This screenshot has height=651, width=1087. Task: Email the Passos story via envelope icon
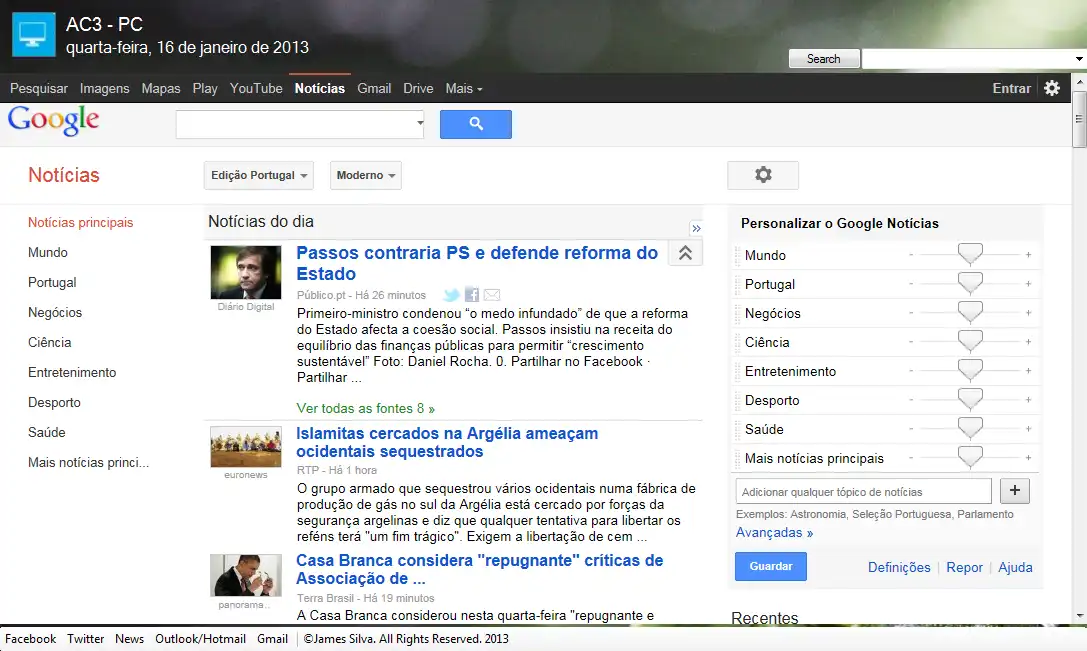[492, 295]
